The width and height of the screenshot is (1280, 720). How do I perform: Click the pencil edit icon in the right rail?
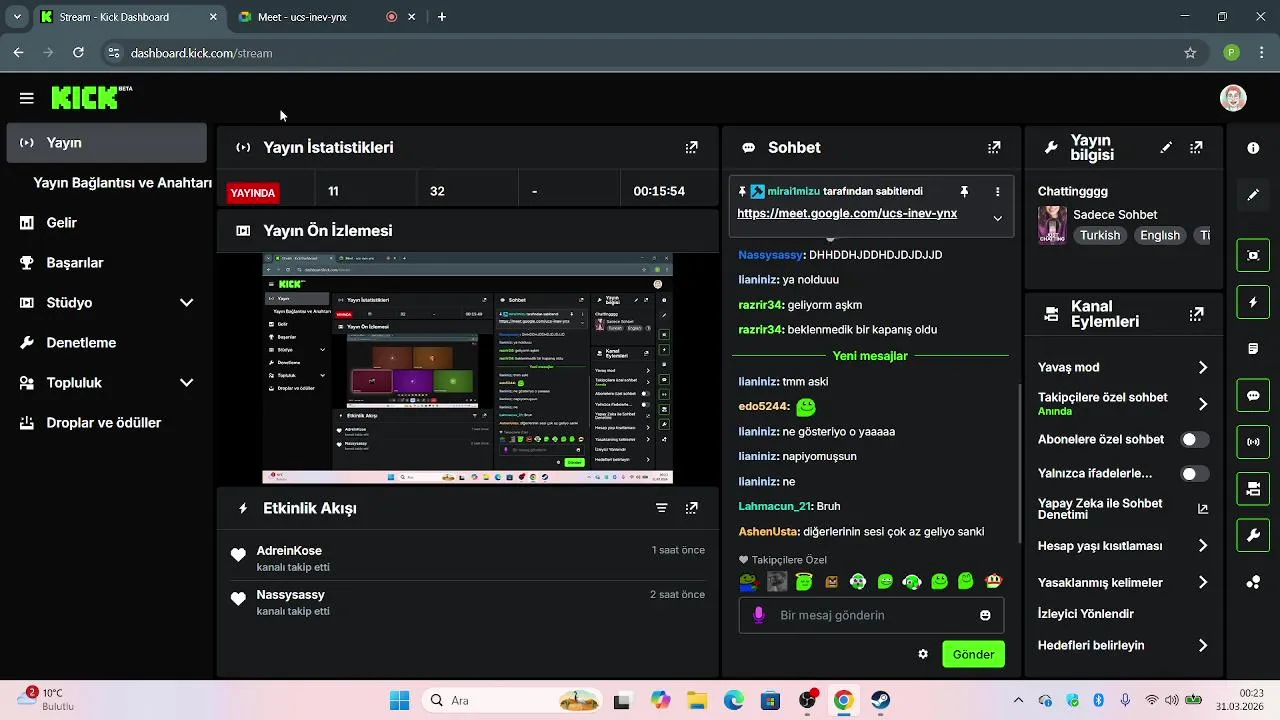pos(1253,195)
